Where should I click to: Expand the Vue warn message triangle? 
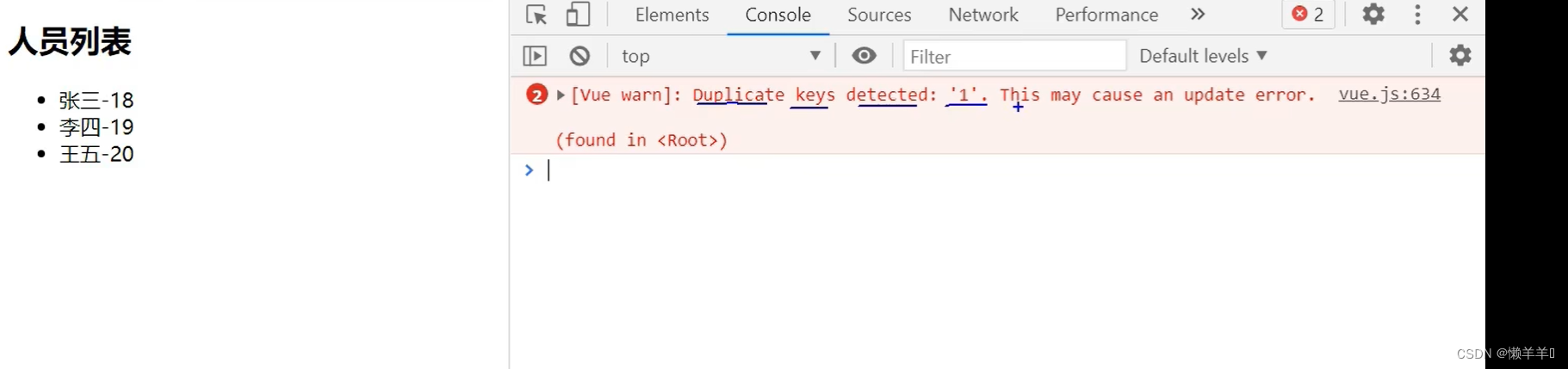[561, 95]
